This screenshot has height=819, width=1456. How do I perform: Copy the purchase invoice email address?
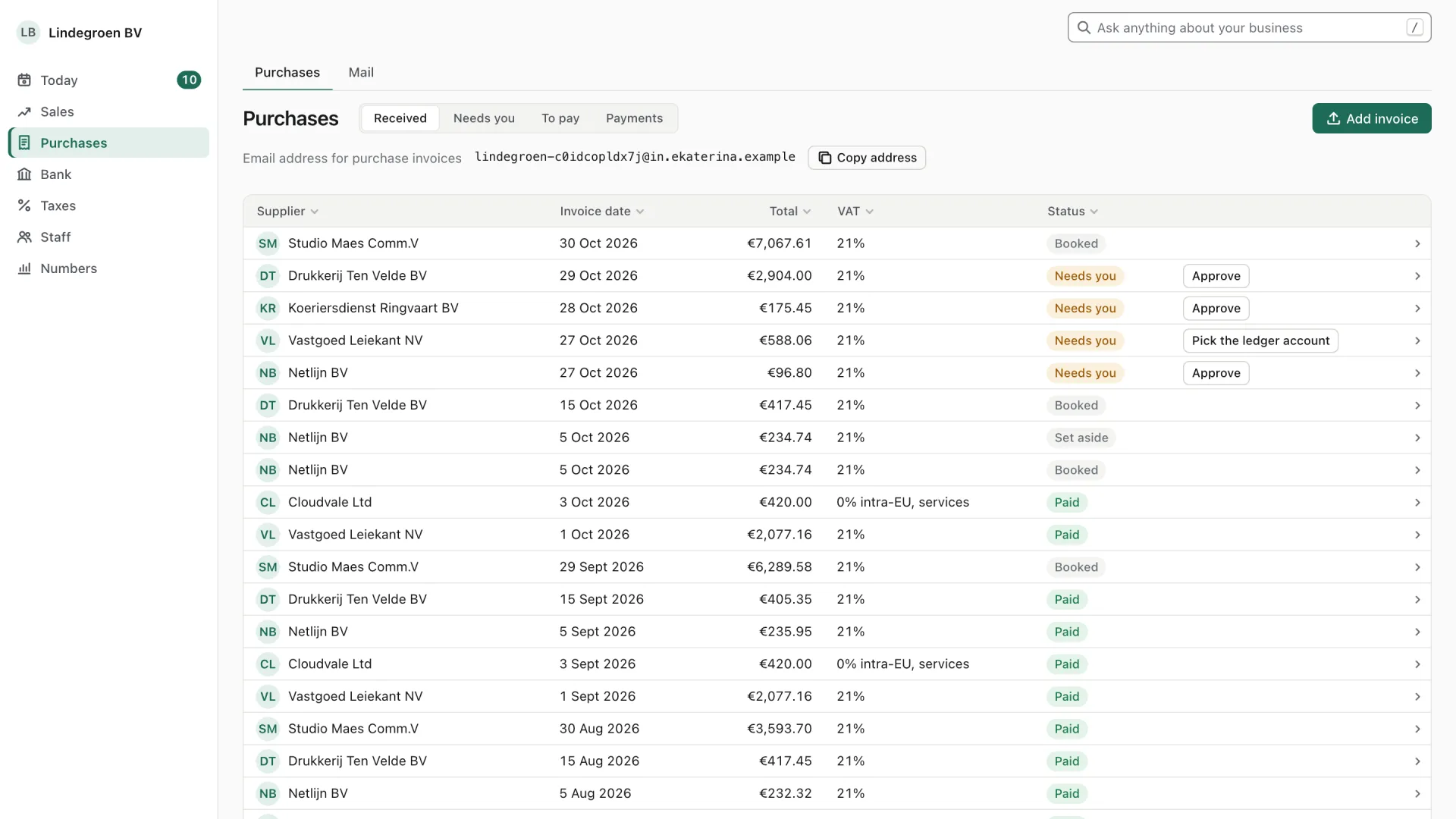(867, 158)
